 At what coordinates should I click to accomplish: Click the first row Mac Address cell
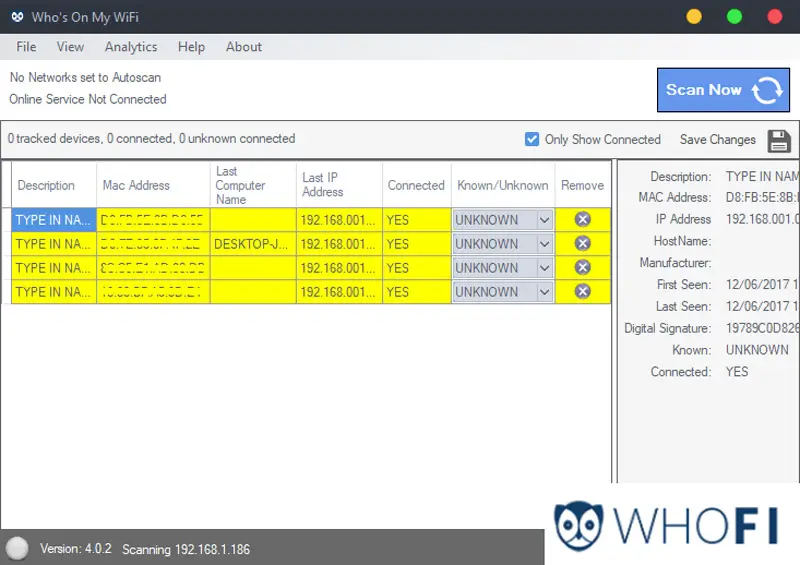click(153, 220)
